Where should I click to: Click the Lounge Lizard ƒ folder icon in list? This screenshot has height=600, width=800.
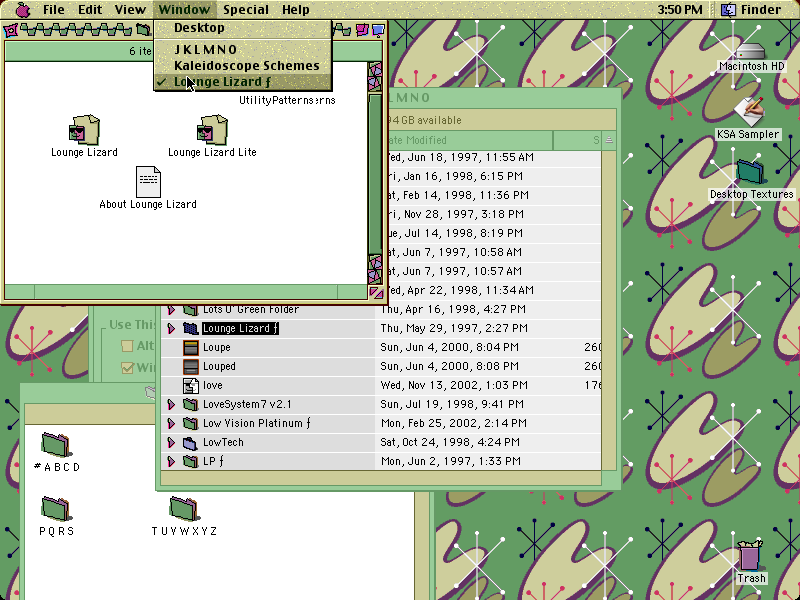tap(190, 329)
